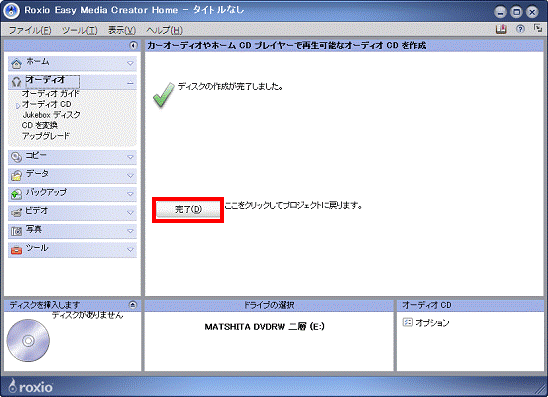548x397 pixels.
Task: Maximize the Roxio window
Action: [x=516, y=13]
